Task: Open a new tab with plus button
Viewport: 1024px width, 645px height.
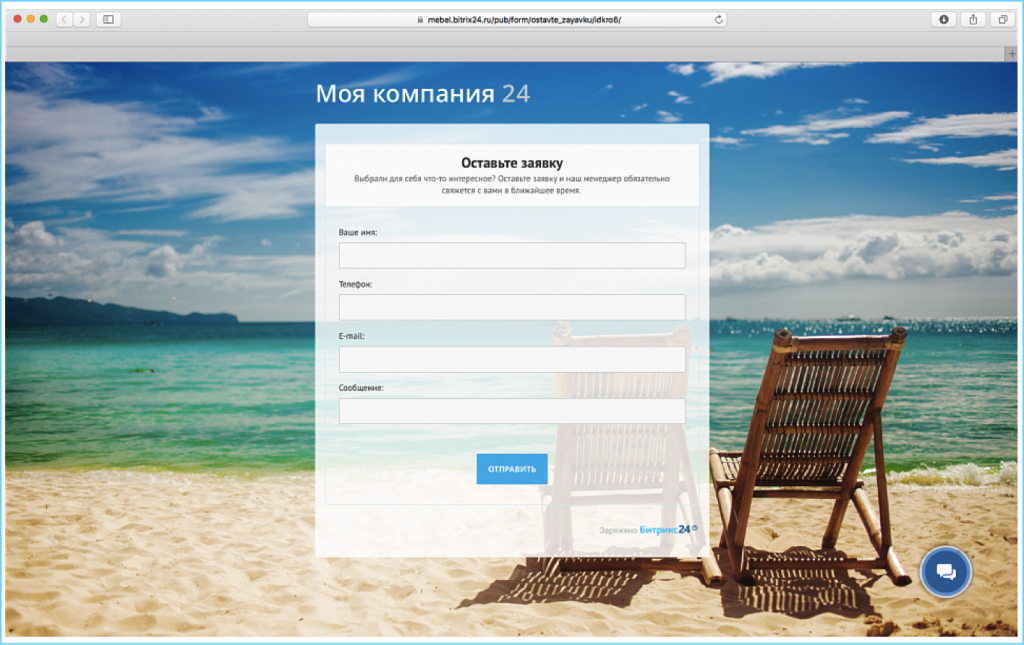Action: click(1010, 52)
